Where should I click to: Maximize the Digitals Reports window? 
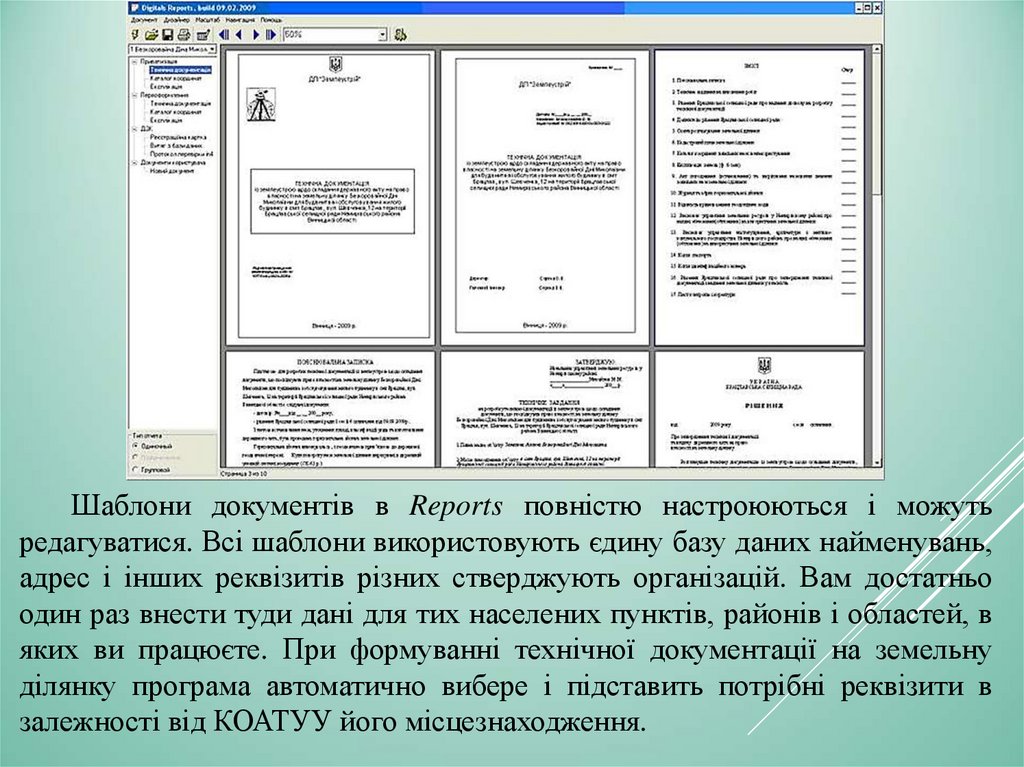pos(869,7)
